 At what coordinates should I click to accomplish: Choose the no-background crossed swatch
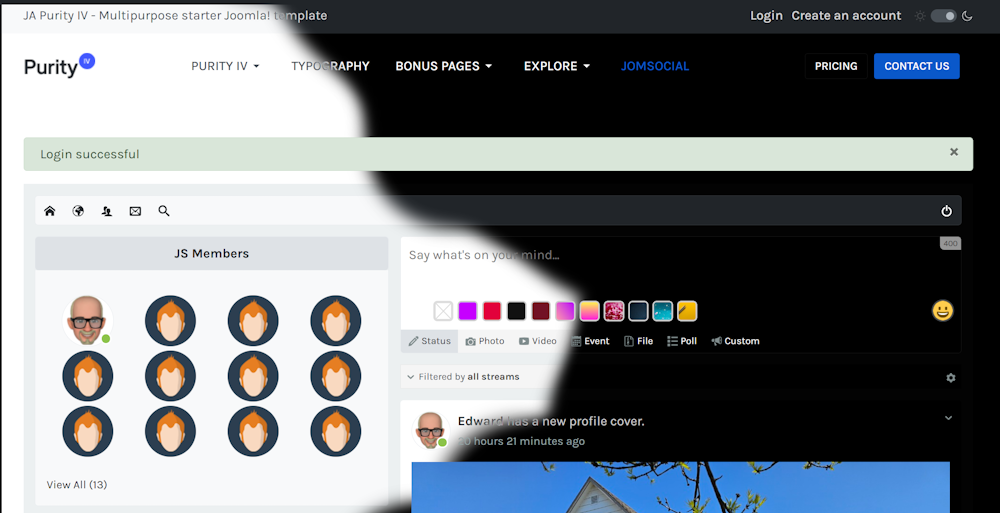[x=443, y=311]
